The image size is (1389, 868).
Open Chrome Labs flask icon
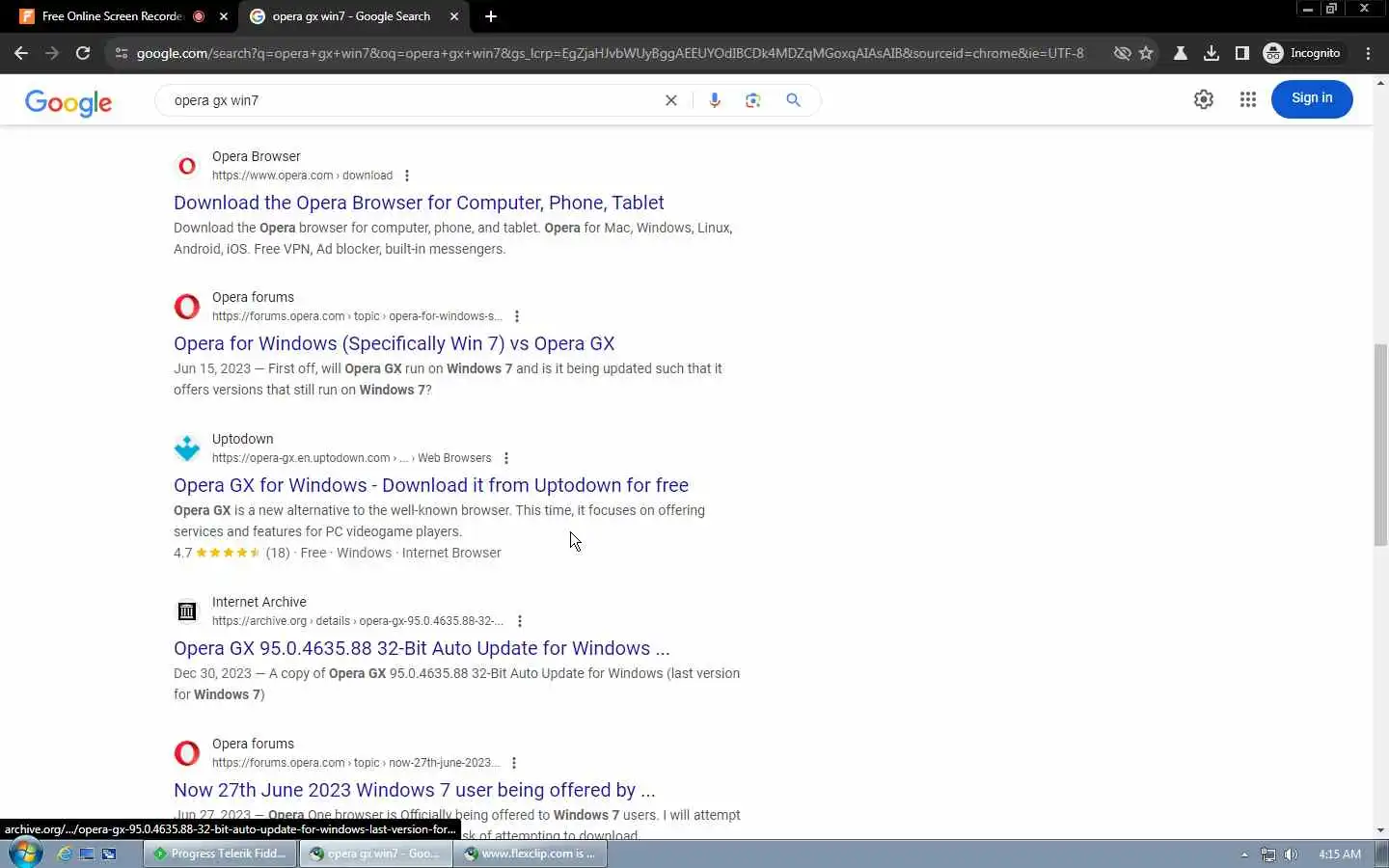[1180, 53]
